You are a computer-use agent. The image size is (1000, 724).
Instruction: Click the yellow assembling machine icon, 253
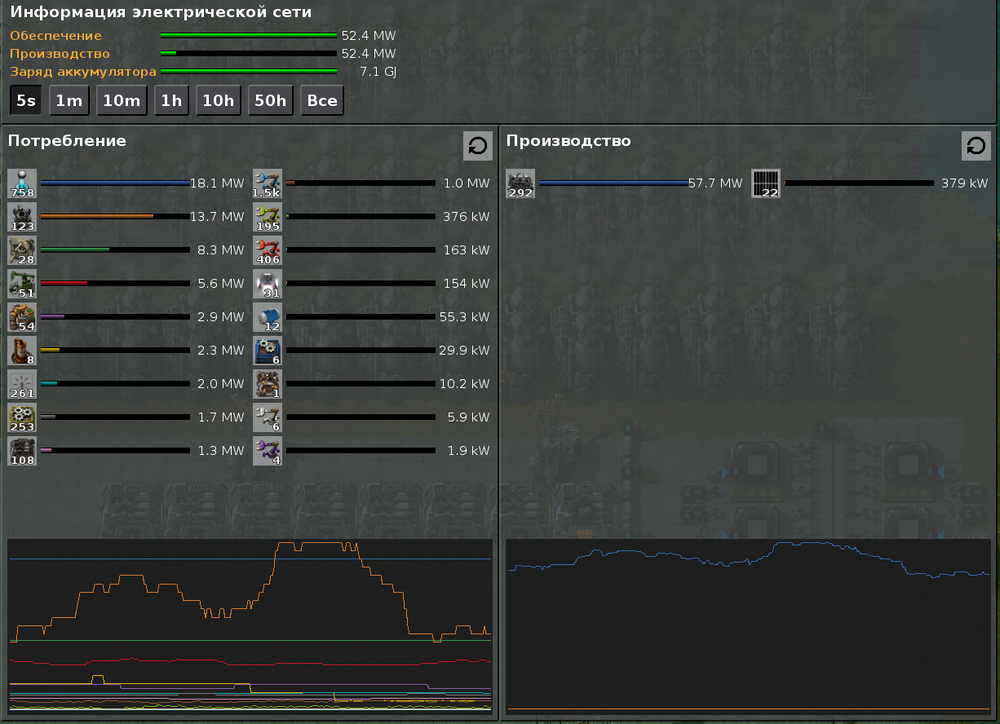click(x=22, y=418)
